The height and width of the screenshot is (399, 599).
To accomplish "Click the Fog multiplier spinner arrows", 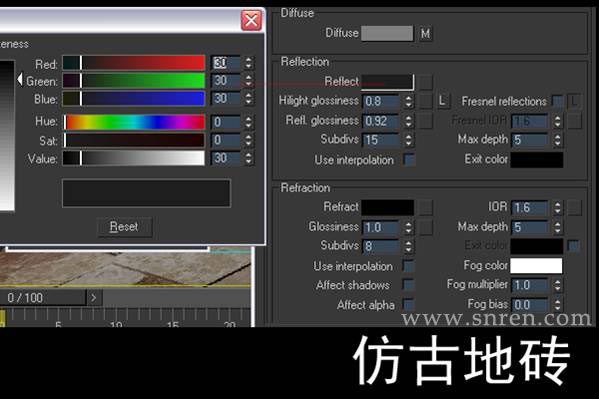I will coord(557,285).
